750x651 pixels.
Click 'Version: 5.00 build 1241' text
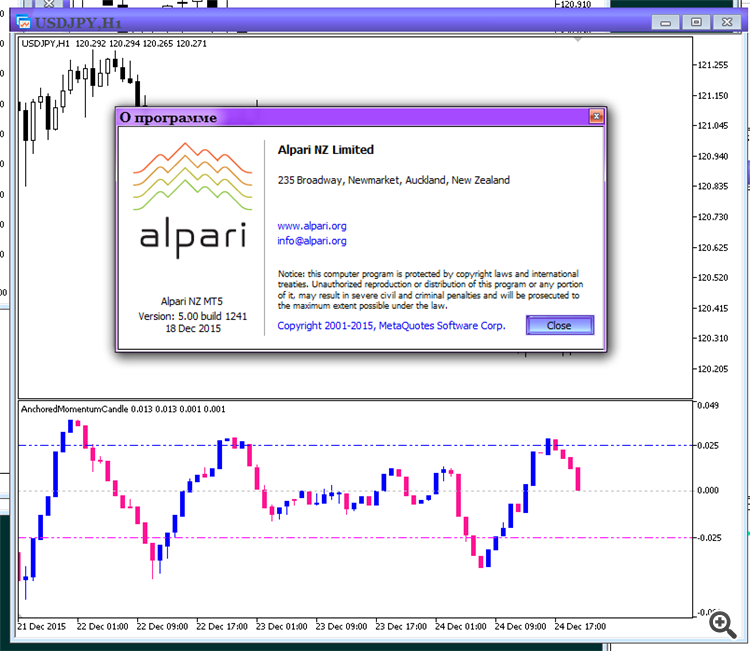pos(192,316)
